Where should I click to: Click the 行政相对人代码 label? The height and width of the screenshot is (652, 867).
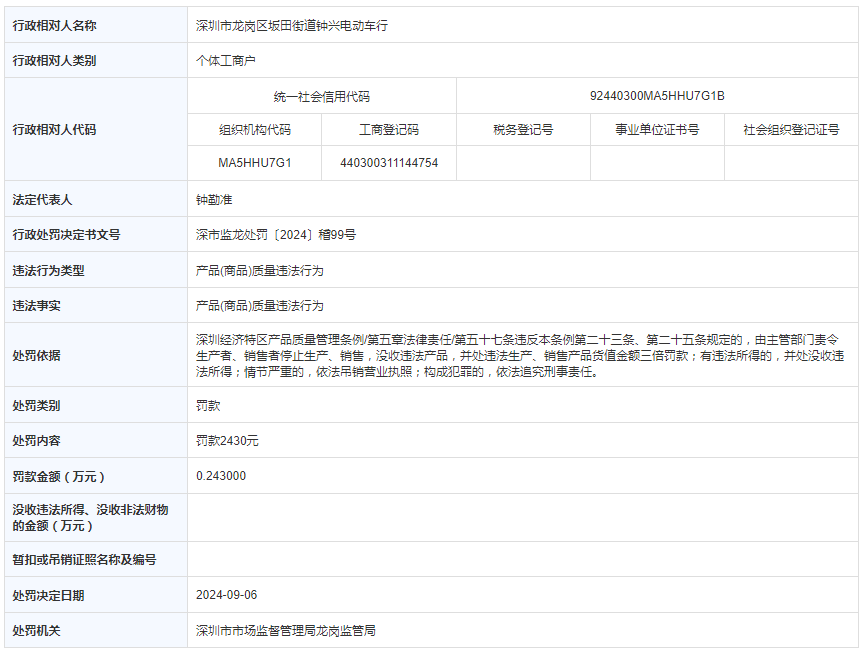tap(54, 129)
